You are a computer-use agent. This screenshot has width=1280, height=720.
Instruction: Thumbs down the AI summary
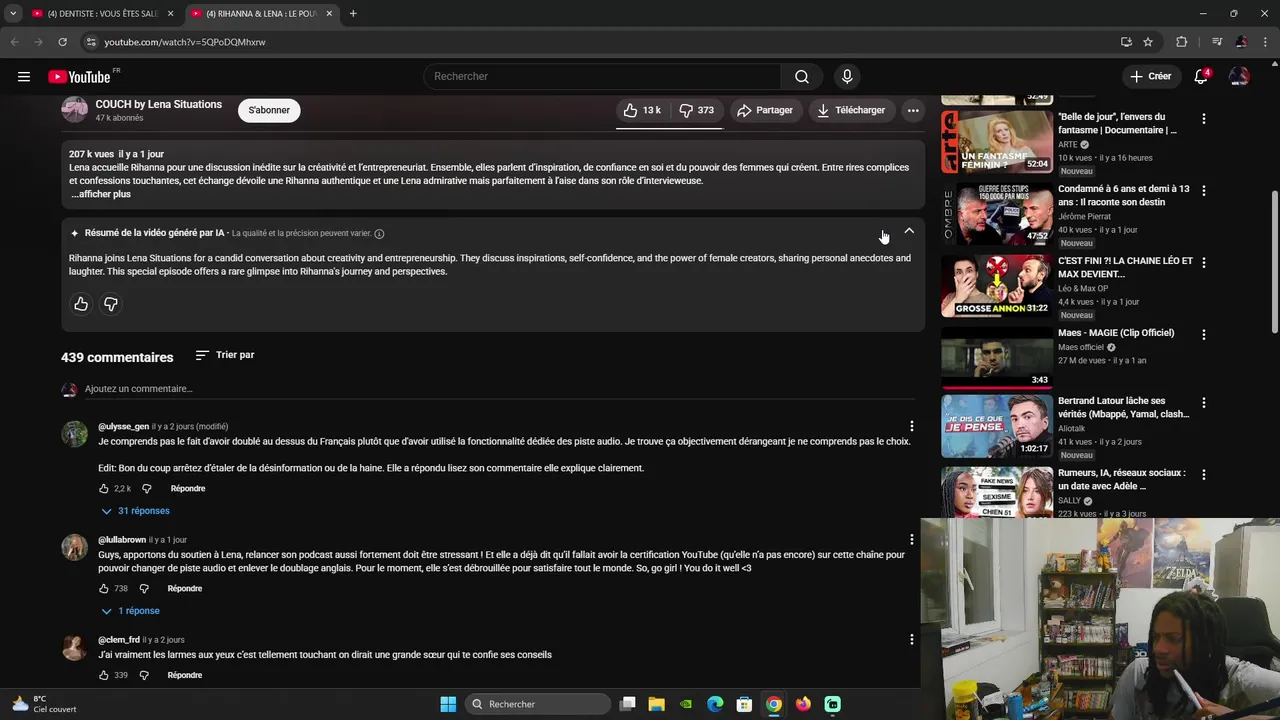click(x=111, y=304)
